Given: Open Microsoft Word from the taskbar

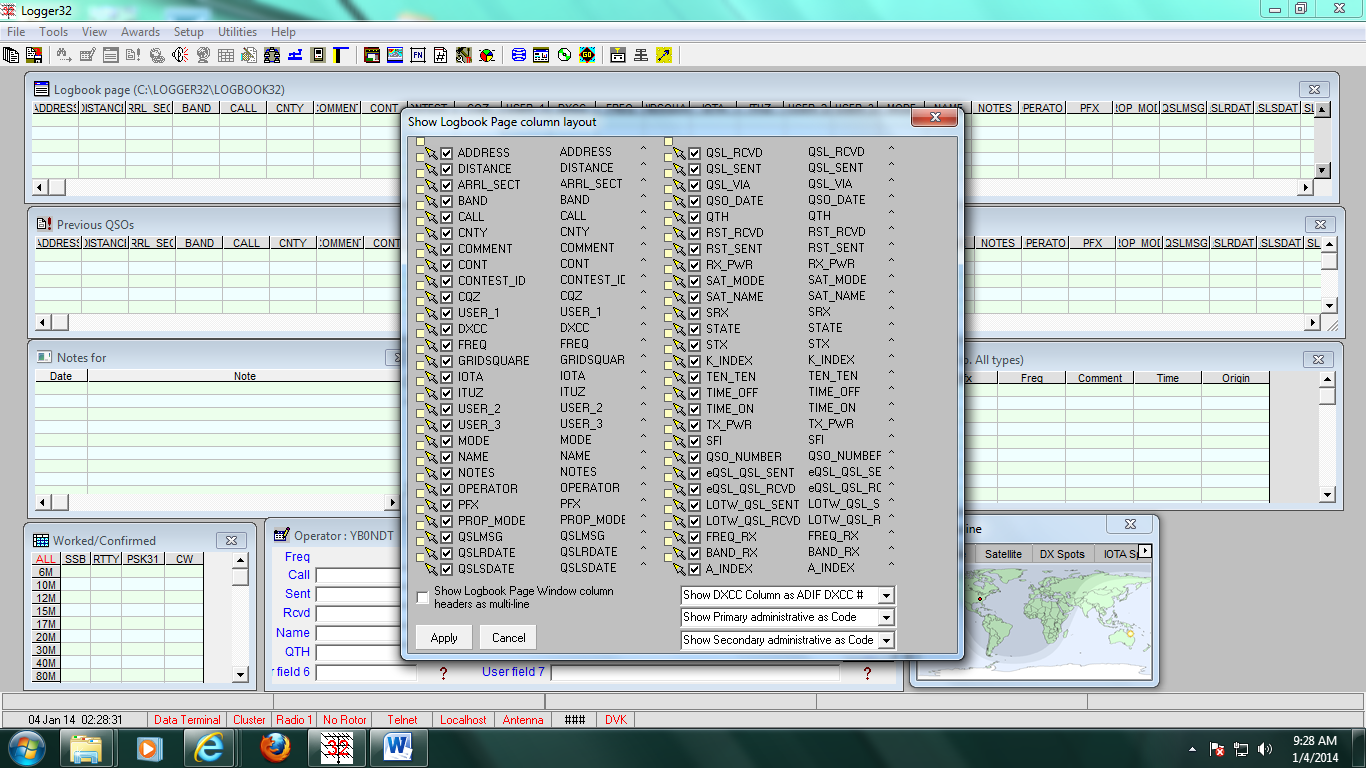Looking at the screenshot, I should pos(398,748).
